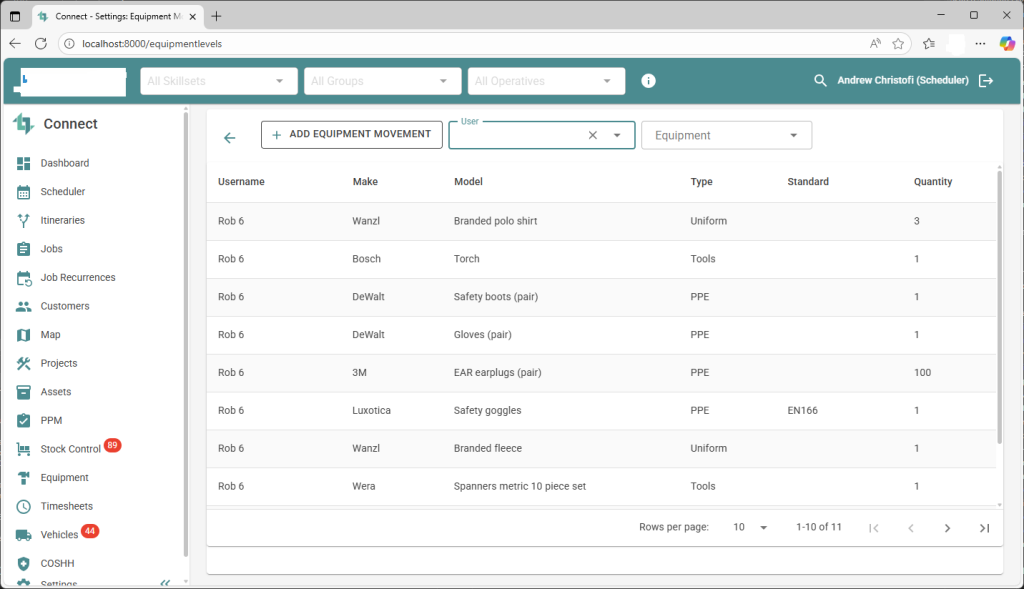Screen dimensions: 1024x589
Task: Select Stock Control in sidebar menu
Action: (x=71, y=449)
